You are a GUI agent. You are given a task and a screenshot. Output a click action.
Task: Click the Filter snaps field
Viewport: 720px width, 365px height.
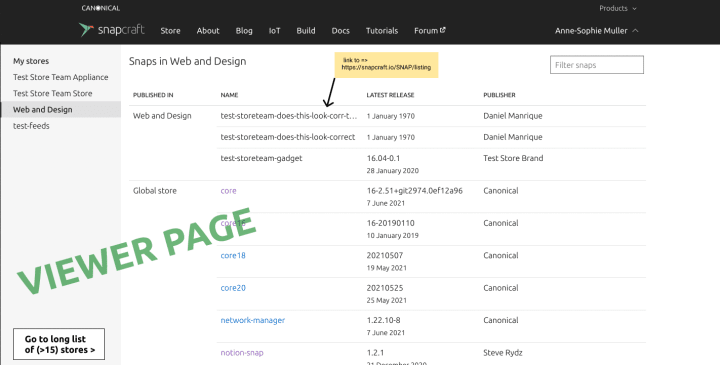point(596,65)
